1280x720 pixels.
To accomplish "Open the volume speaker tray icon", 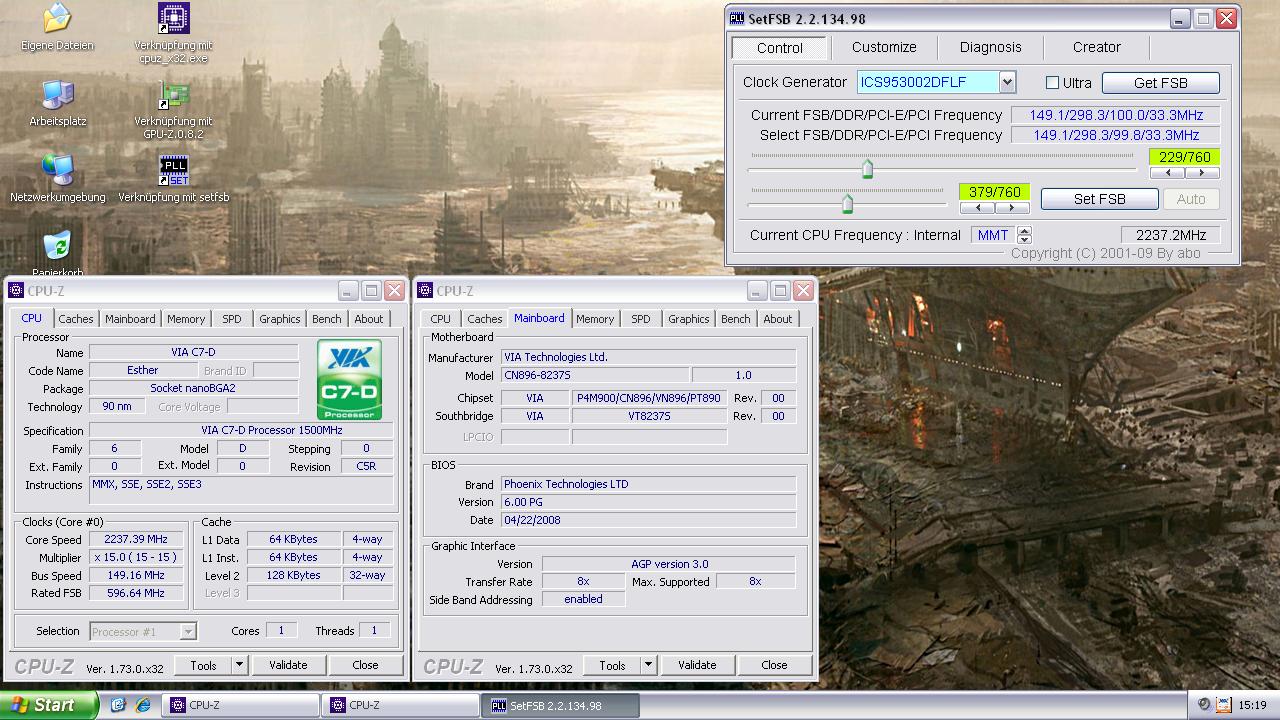I will click(x=1204, y=705).
